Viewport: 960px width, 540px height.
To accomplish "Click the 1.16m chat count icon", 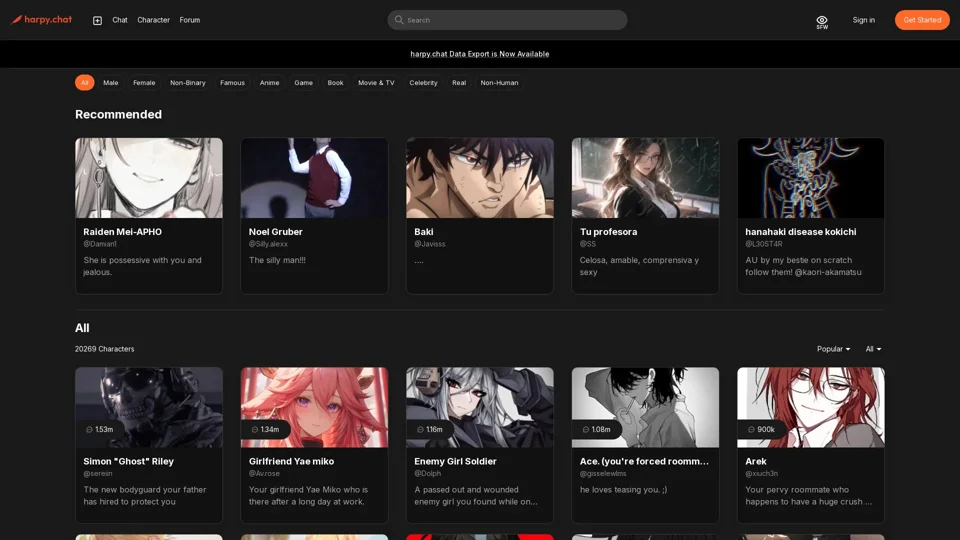I will 420,430.
